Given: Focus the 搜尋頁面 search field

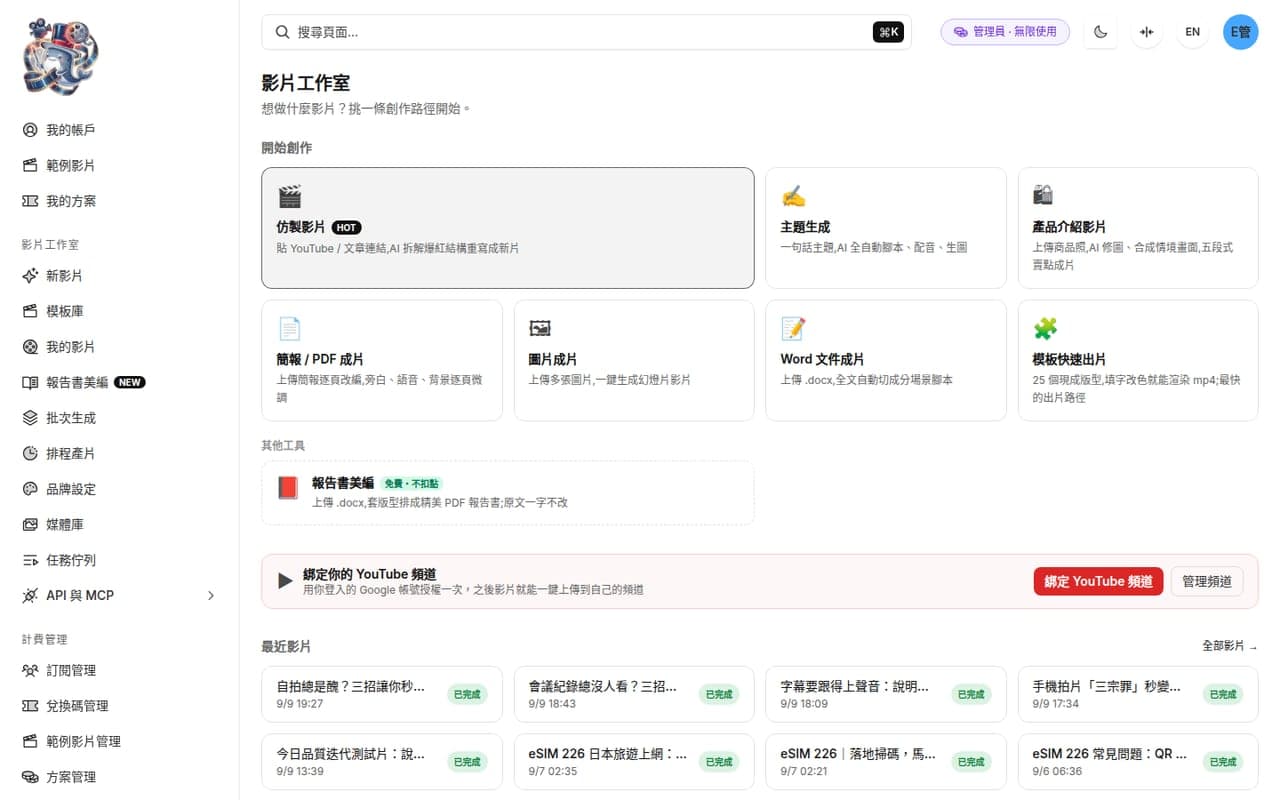Looking at the screenshot, I should (x=586, y=32).
